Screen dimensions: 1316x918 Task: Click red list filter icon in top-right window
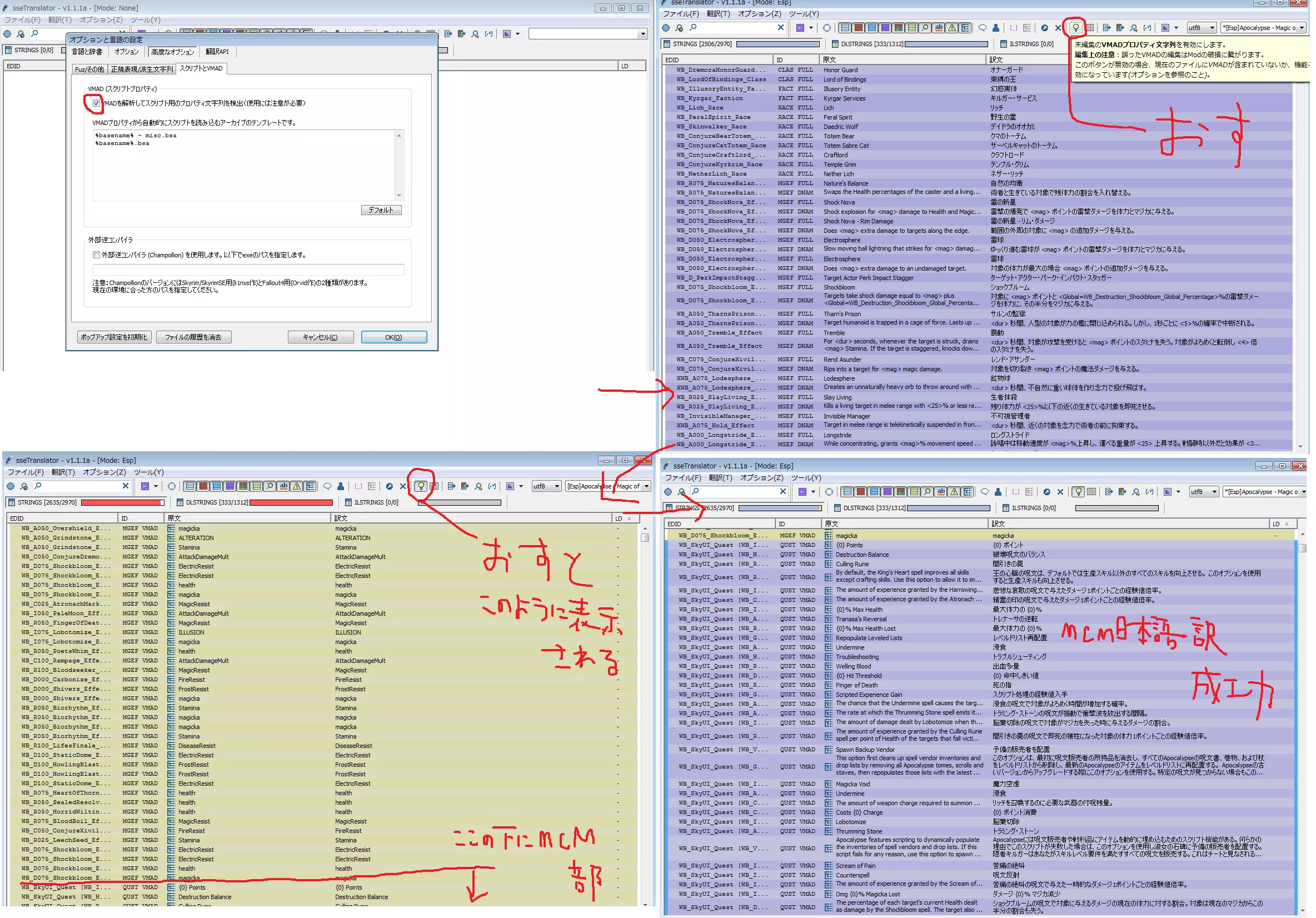[859, 28]
